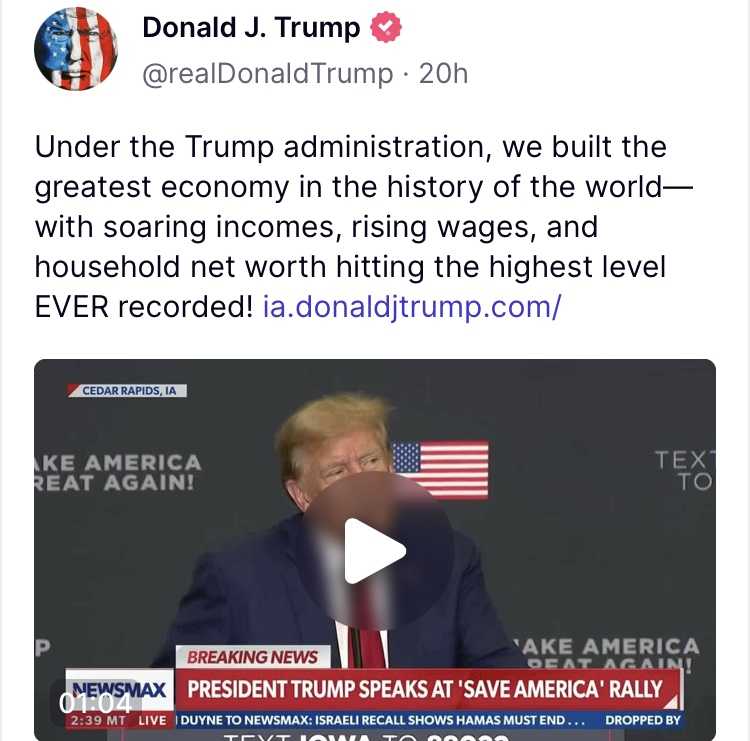Open the flag-painted profile avatar
This screenshot has height=741, width=750.
tap(76, 49)
